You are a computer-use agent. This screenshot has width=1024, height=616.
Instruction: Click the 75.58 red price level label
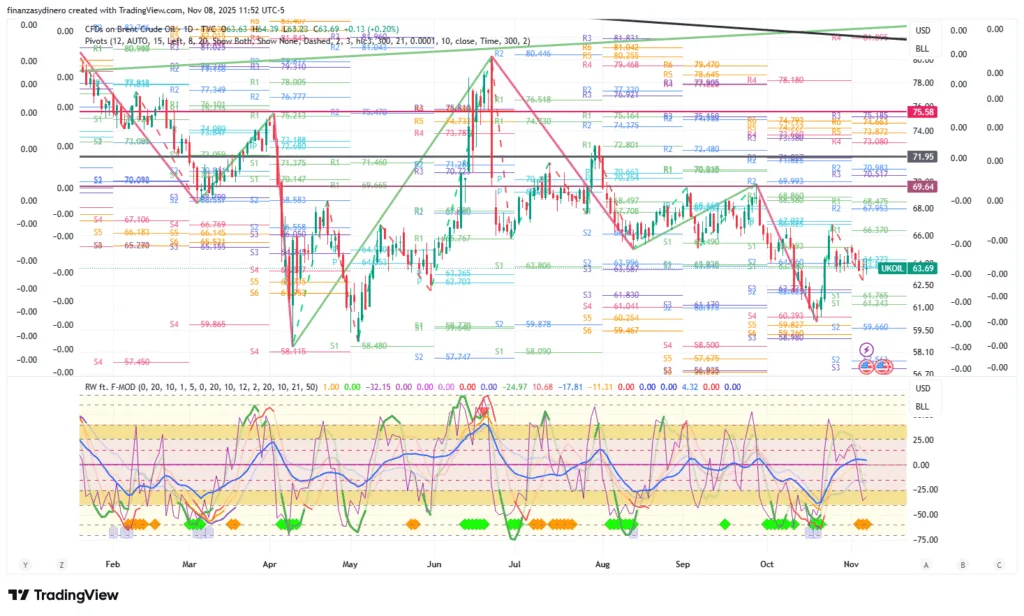pos(921,112)
